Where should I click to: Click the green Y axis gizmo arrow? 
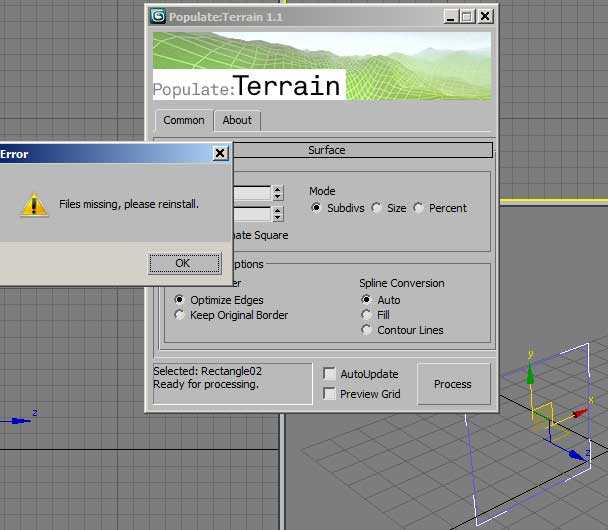(x=530, y=373)
